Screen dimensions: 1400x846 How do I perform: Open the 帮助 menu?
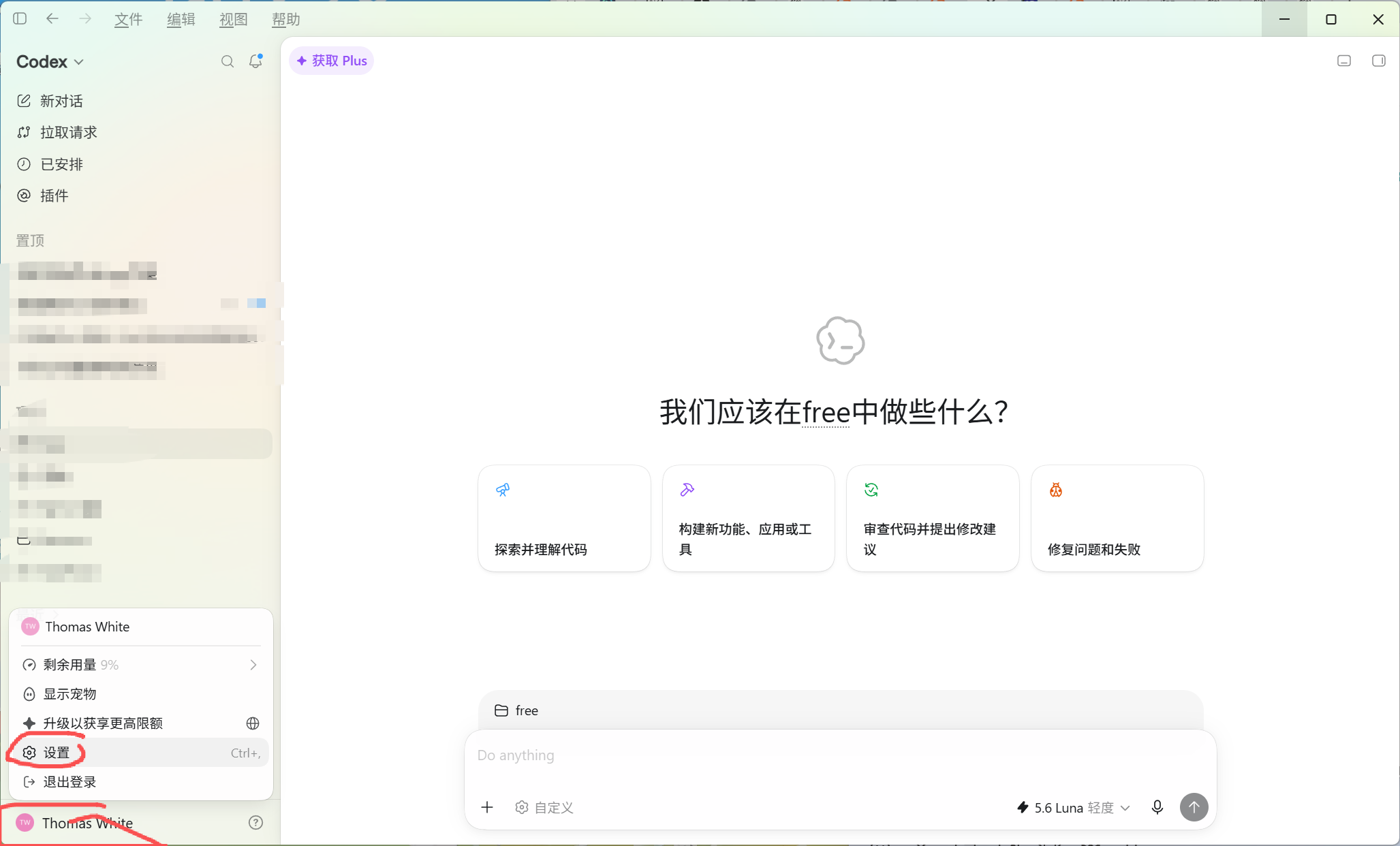pyautogui.click(x=285, y=20)
